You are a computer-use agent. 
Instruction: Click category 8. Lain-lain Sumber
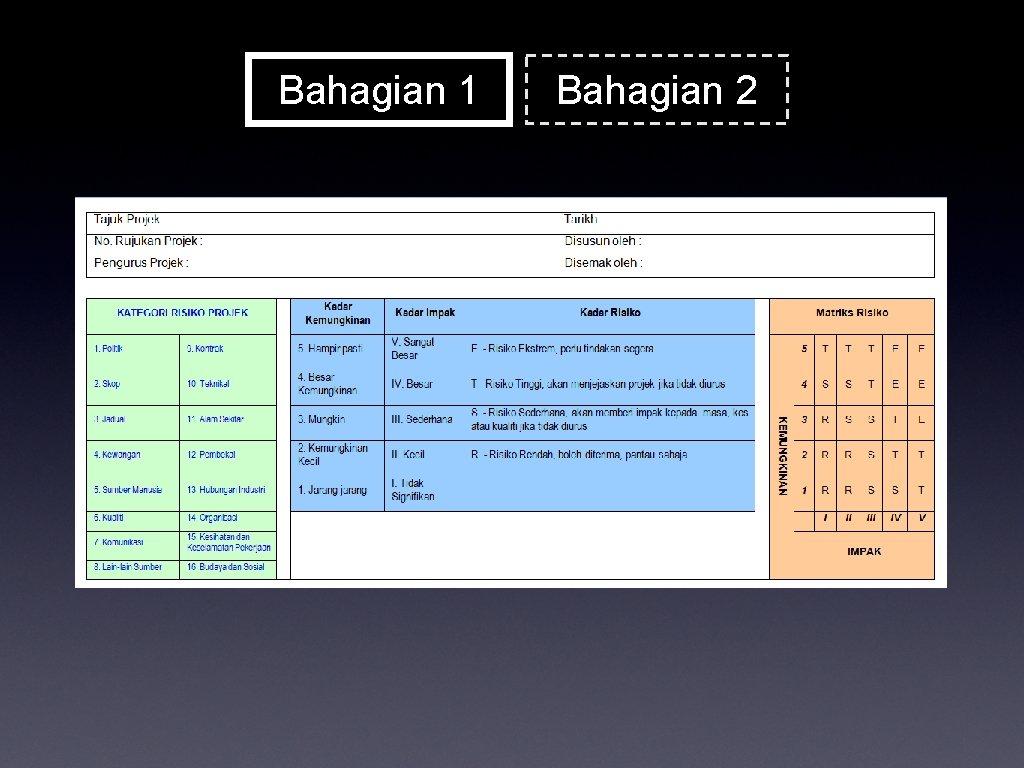click(128, 567)
